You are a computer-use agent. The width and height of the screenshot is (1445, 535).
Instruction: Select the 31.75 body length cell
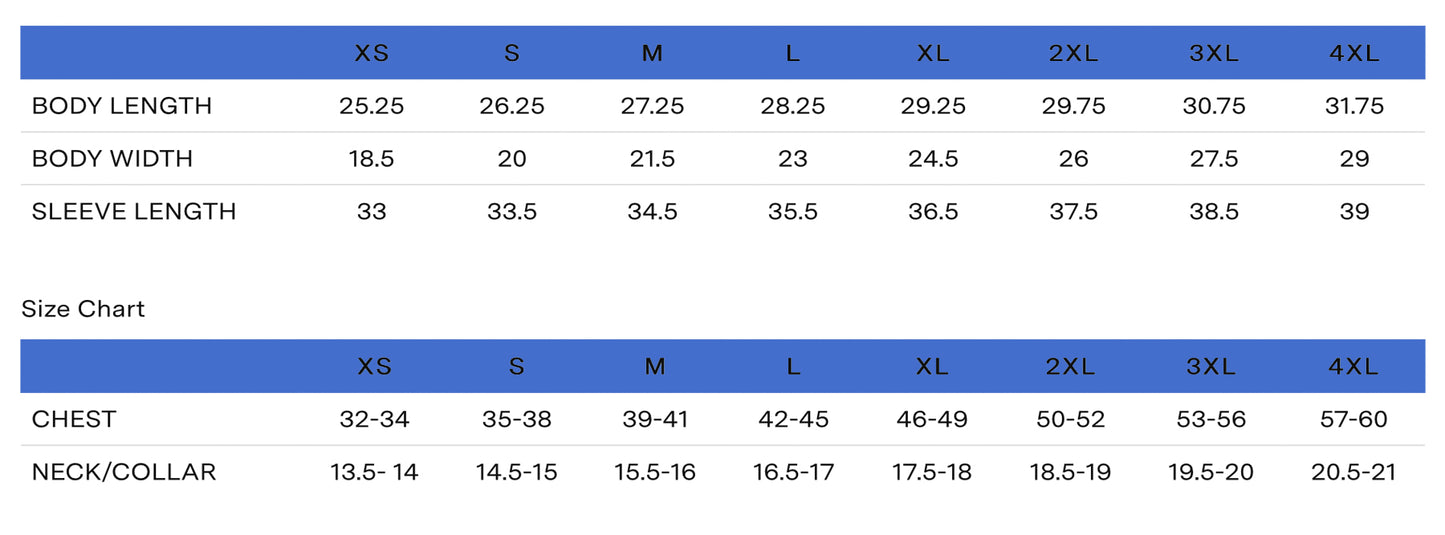pos(1354,106)
